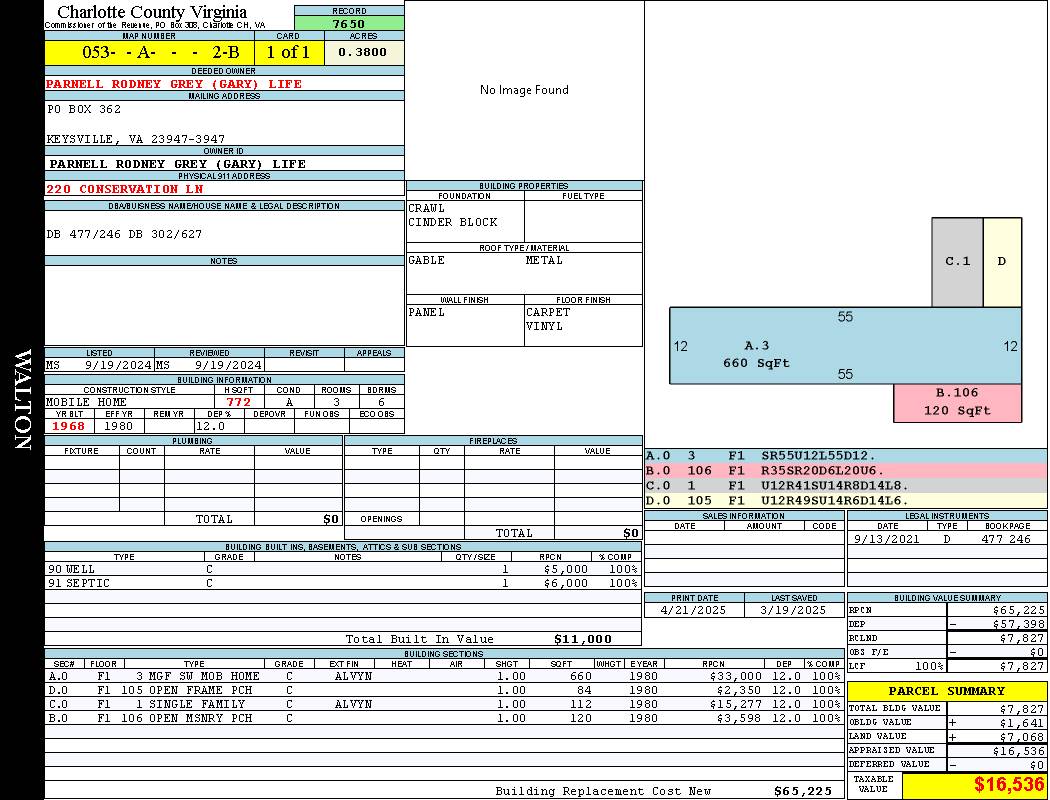The width and height of the screenshot is (1050, 800).
Task: Click the red year built value 1968
Action: coord(69,426)
